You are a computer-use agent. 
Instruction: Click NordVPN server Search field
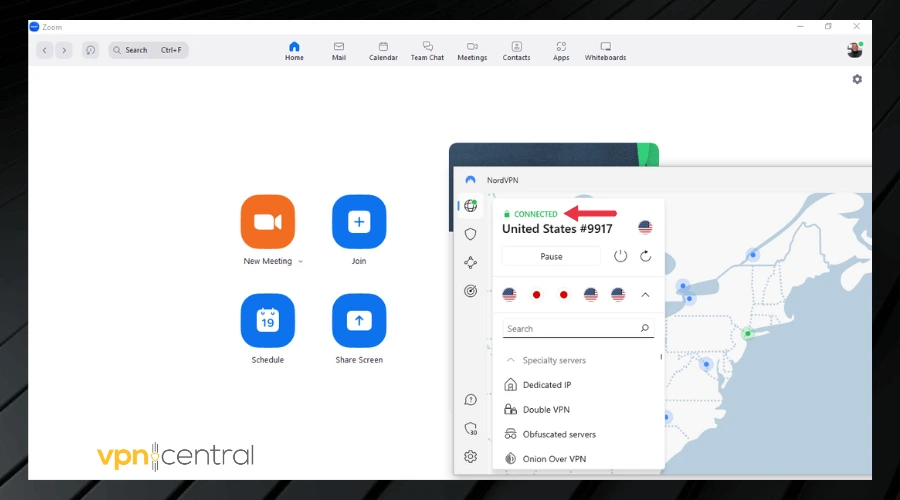coord(578,328)
